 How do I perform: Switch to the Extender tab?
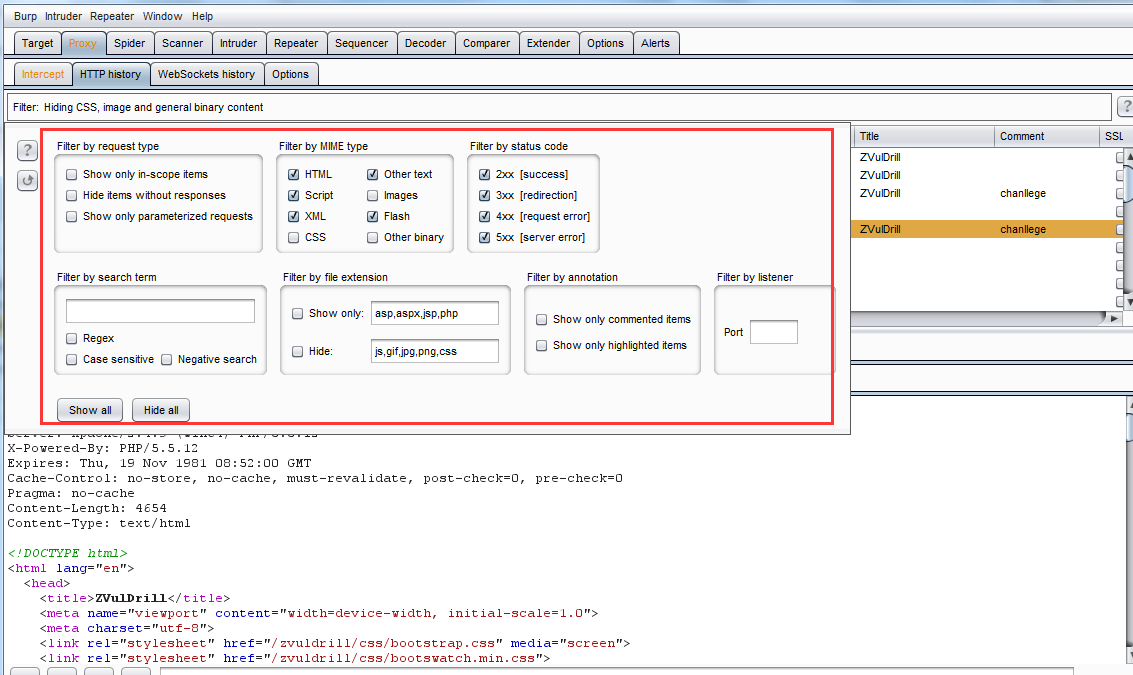[x=548, y=43]
